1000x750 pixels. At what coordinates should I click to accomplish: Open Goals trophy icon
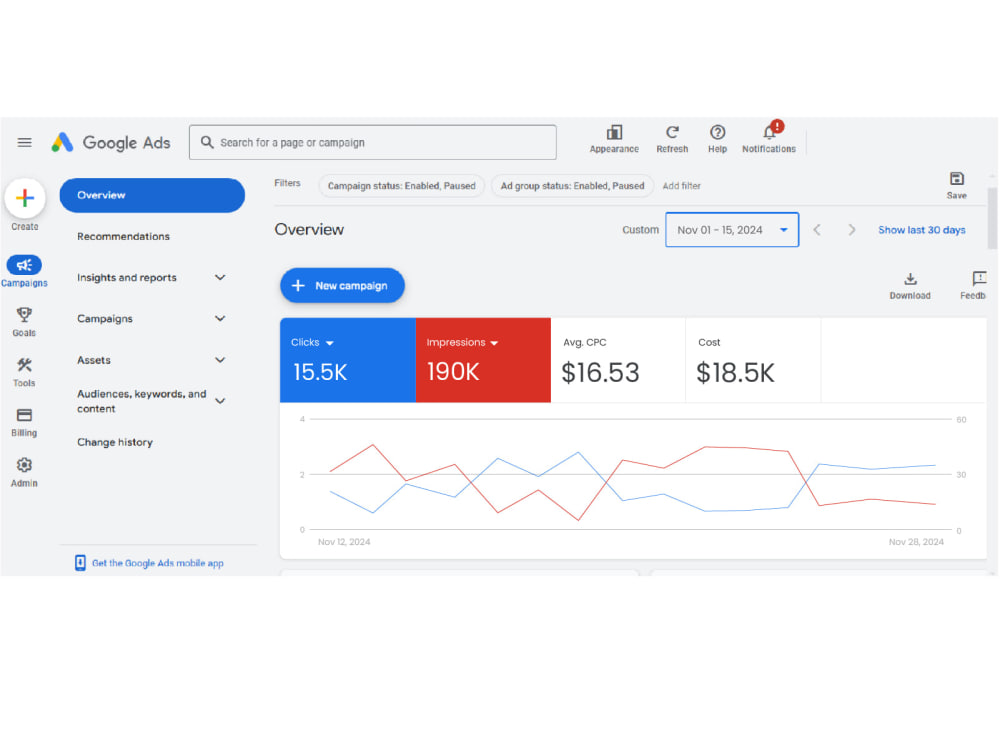24,314
